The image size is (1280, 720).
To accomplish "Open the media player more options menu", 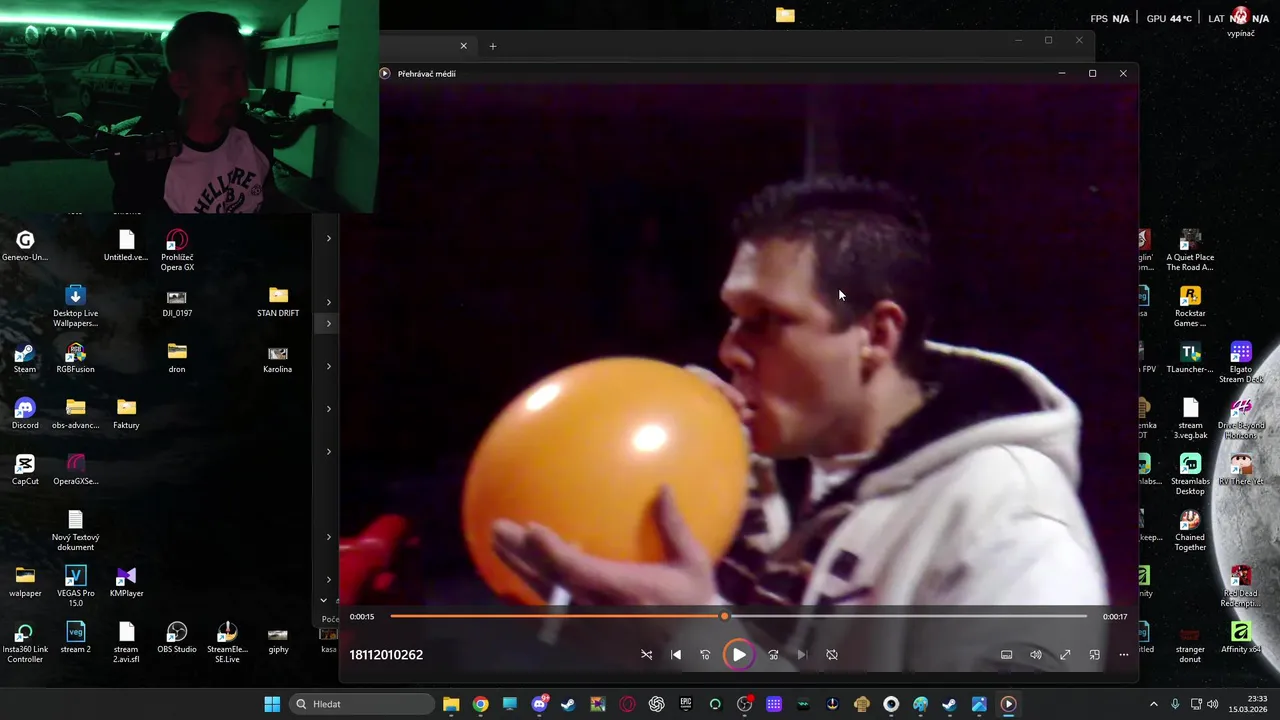I will (x=1123, y=655).
